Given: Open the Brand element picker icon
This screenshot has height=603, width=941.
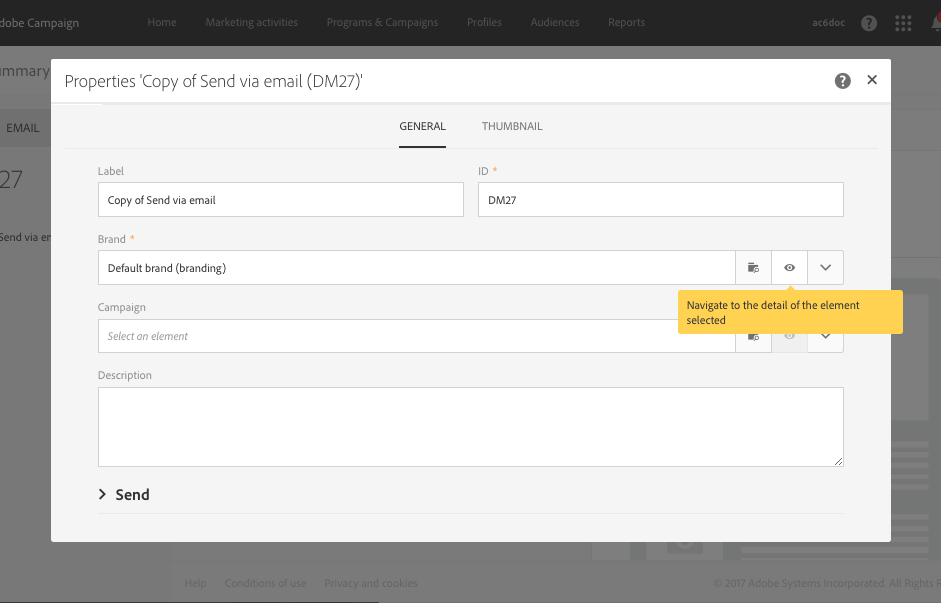Looking at the screenshot, I should (x=753, y=268).
